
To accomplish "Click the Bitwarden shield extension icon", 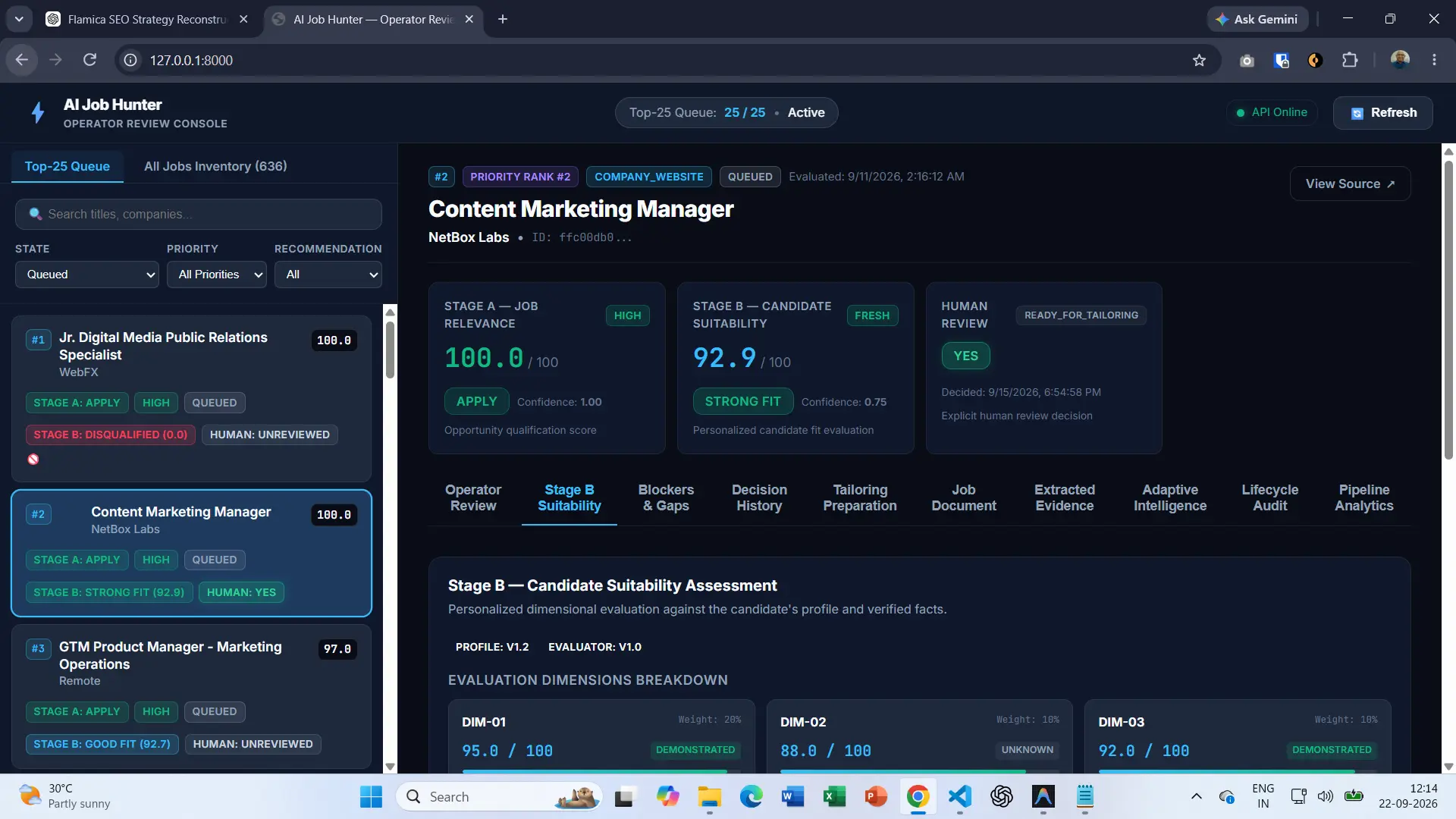I will point(1282,60).
